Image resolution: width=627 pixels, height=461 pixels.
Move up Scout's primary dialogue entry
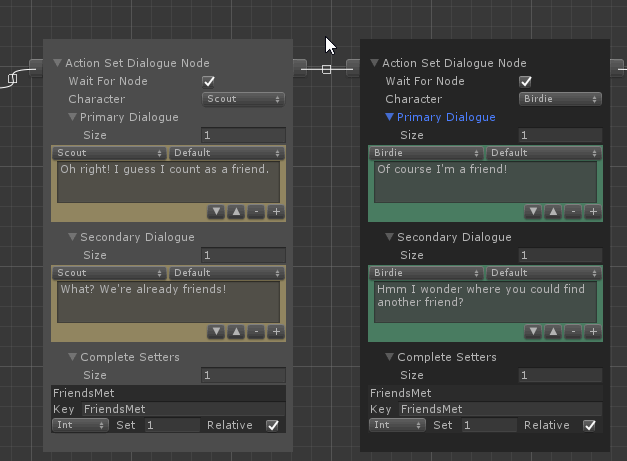coord(236,212)
